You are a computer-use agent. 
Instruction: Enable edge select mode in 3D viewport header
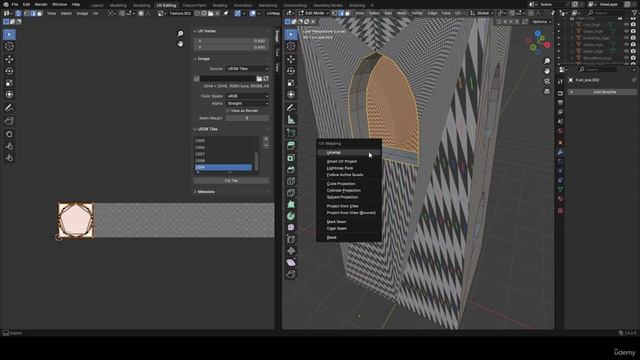click(341, 13)
